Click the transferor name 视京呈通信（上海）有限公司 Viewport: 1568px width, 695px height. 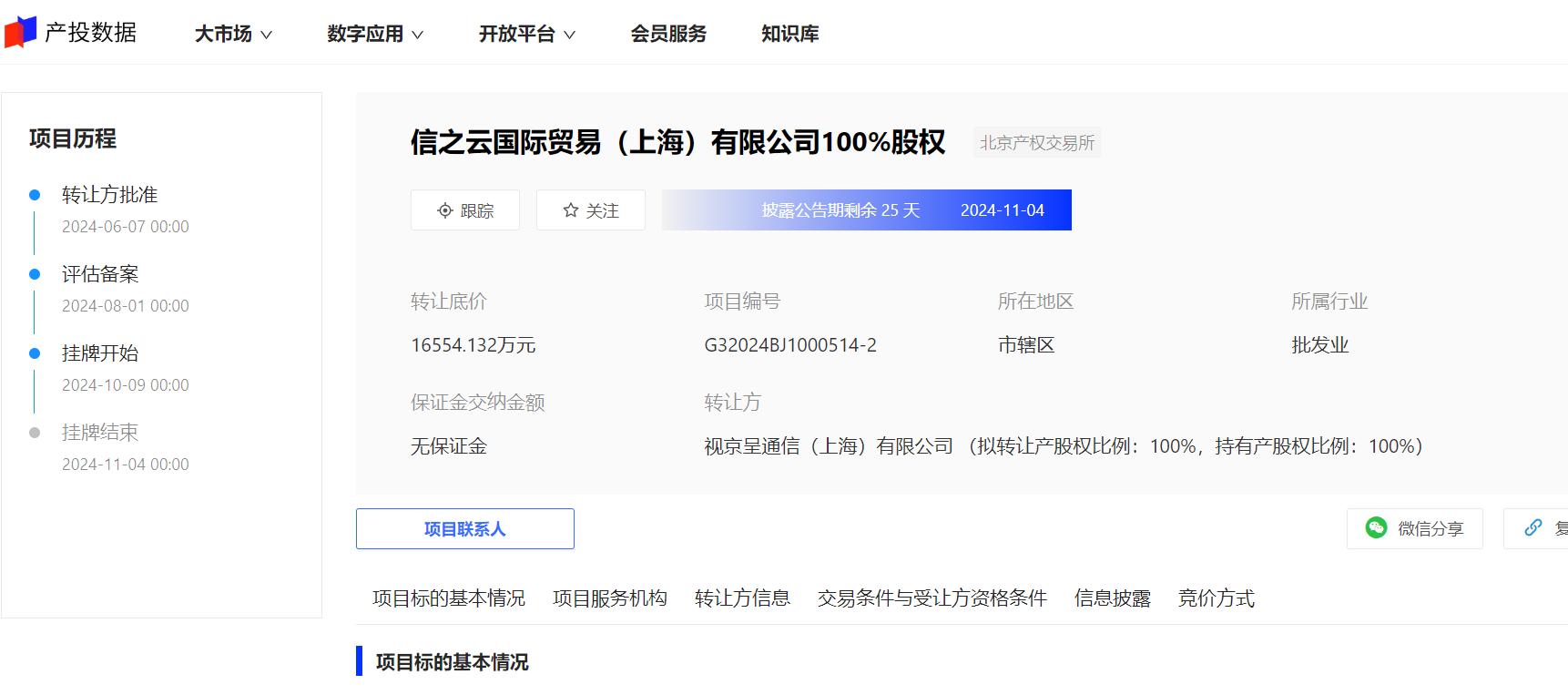829,446
